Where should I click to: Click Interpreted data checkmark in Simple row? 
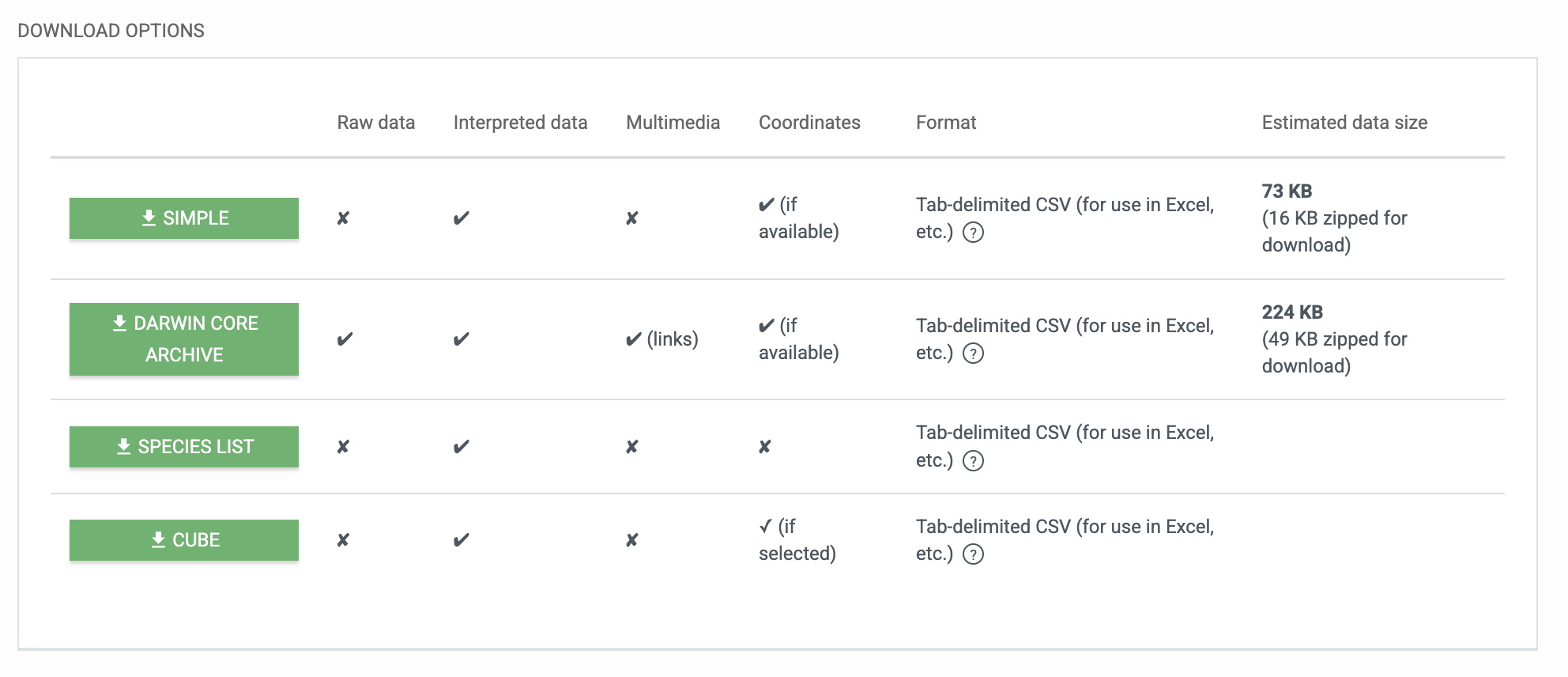point(462,218)
